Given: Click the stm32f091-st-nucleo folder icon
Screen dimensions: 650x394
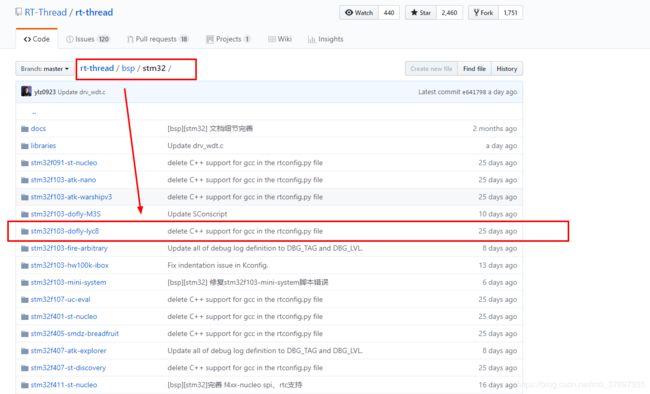Looking at the screenshot, I should point(25,163).
